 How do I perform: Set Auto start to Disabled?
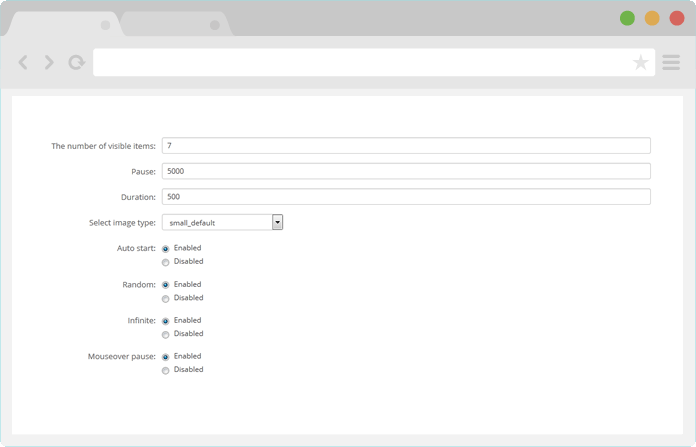tap(166, 262)
